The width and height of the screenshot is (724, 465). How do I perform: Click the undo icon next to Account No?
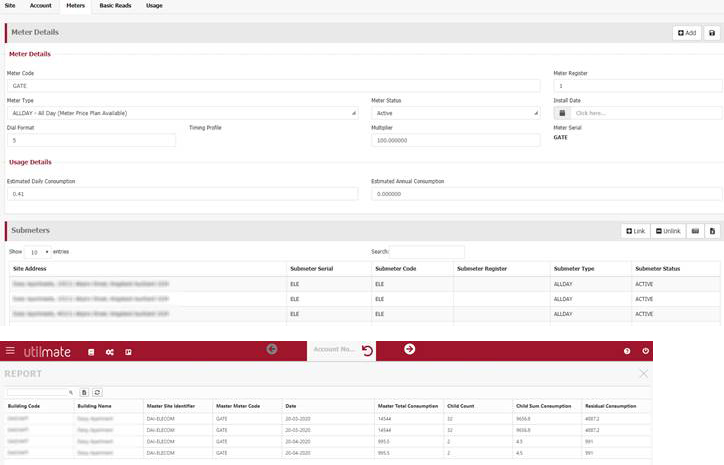[367, 351]
